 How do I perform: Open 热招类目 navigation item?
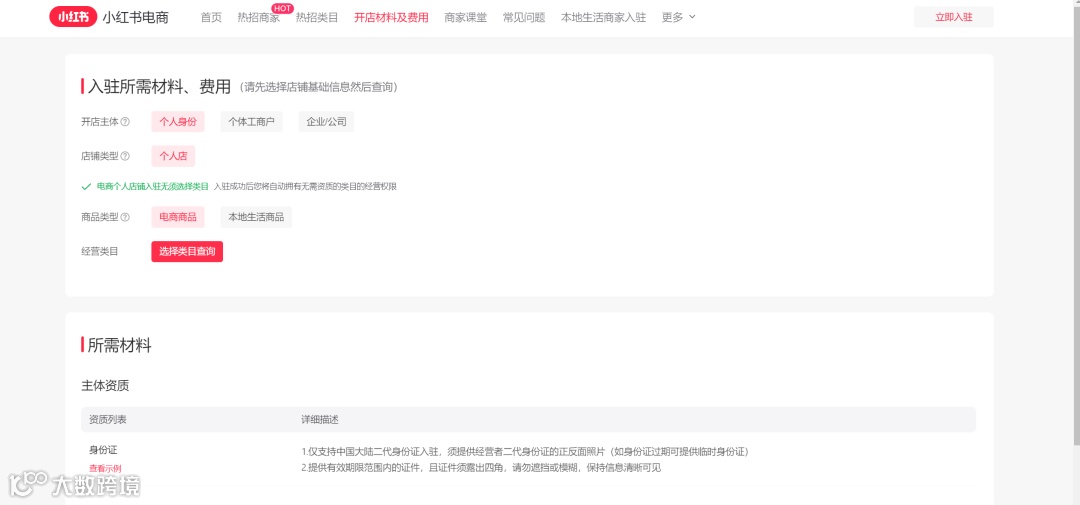317,18
